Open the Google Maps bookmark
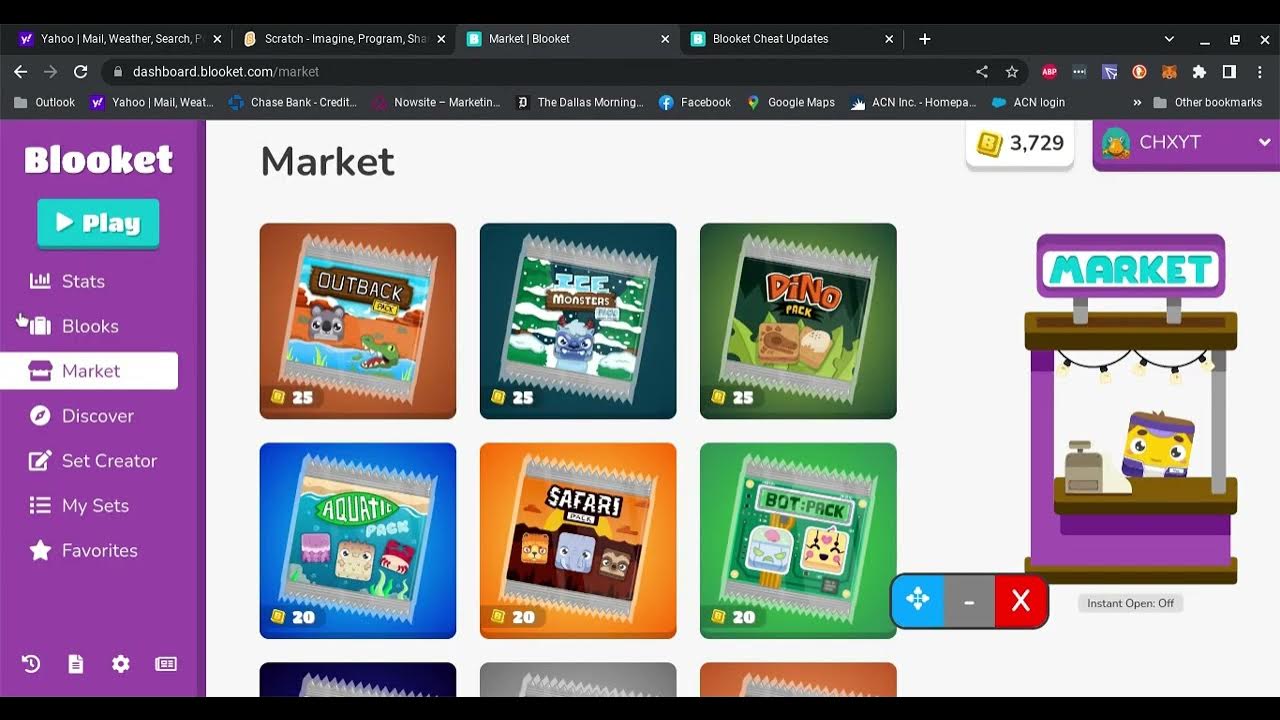This screenshot has width=1280, height=720. pyautogui.click(x=791, y=102)
